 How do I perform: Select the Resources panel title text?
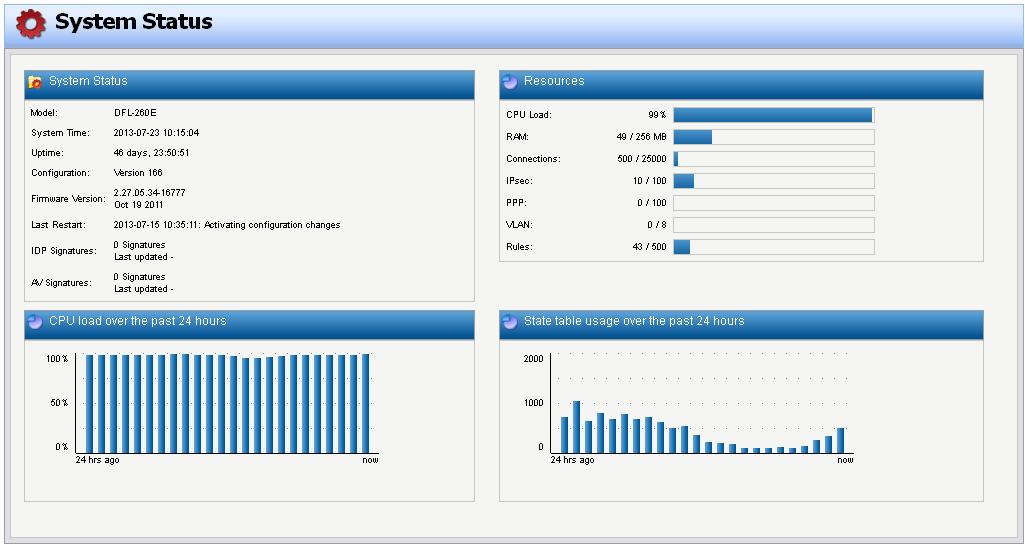pyautogui.click(x=554, y=81)
